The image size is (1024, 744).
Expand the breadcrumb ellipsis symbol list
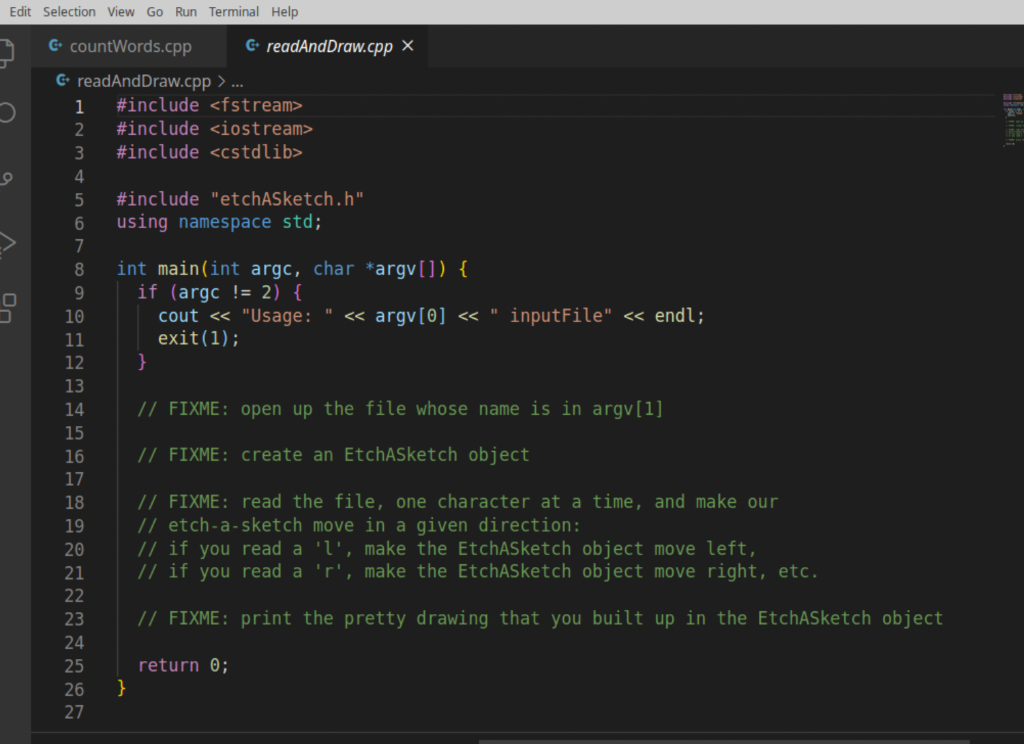(x=237, y=82)
